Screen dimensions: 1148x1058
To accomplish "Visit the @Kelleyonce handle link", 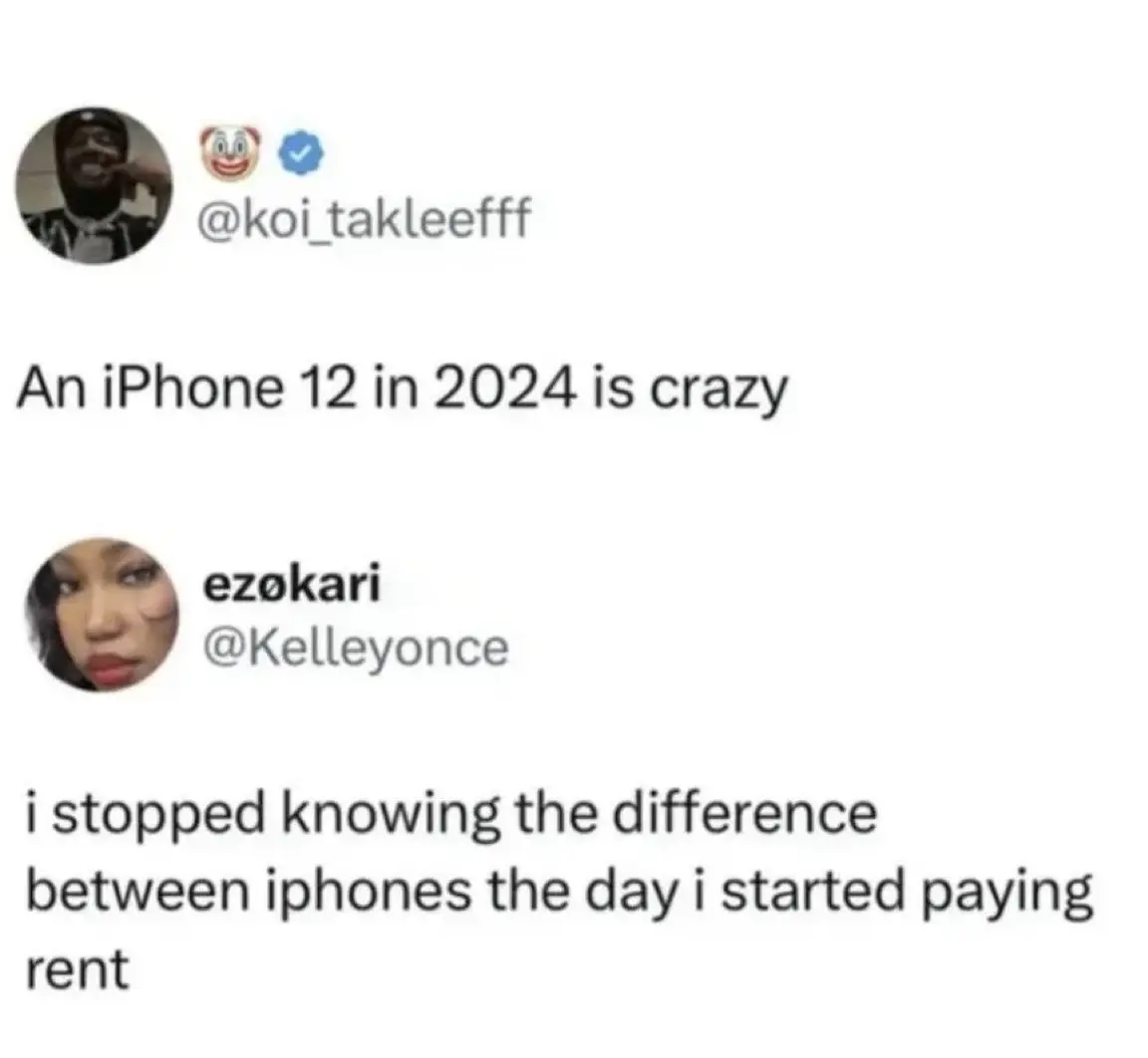I will 356,649.
